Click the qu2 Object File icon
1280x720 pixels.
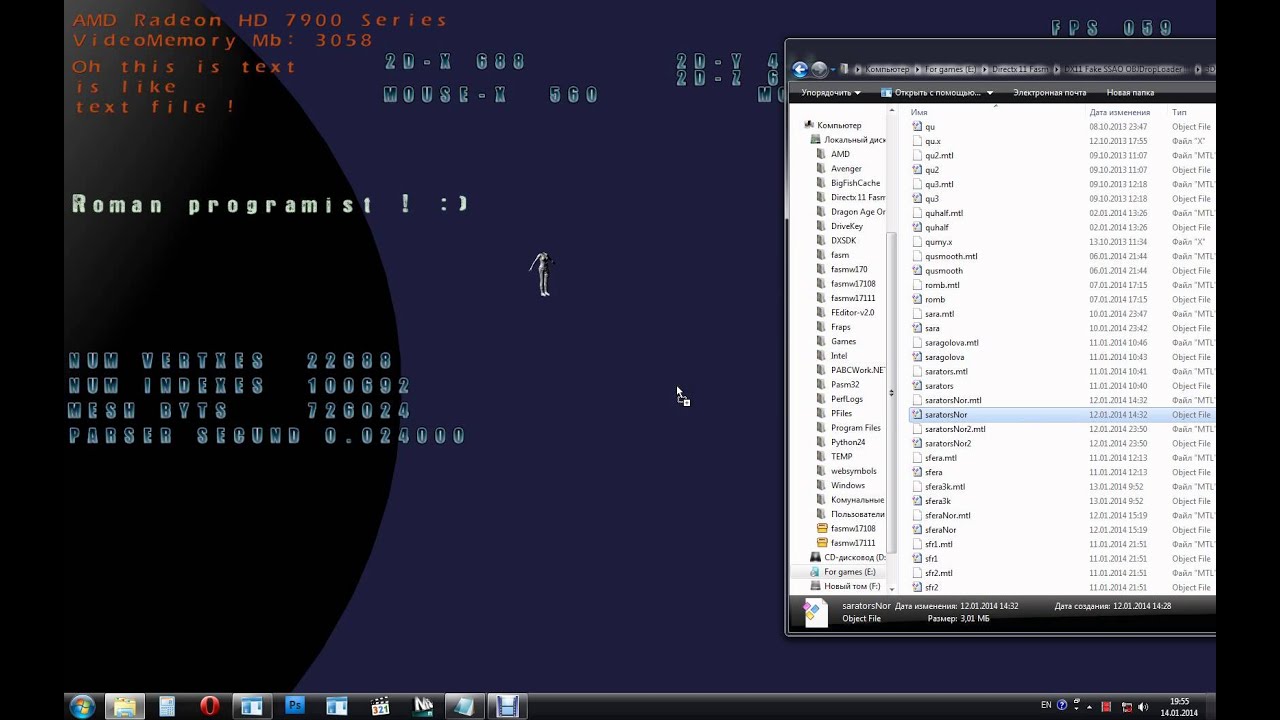pos(917,170)
